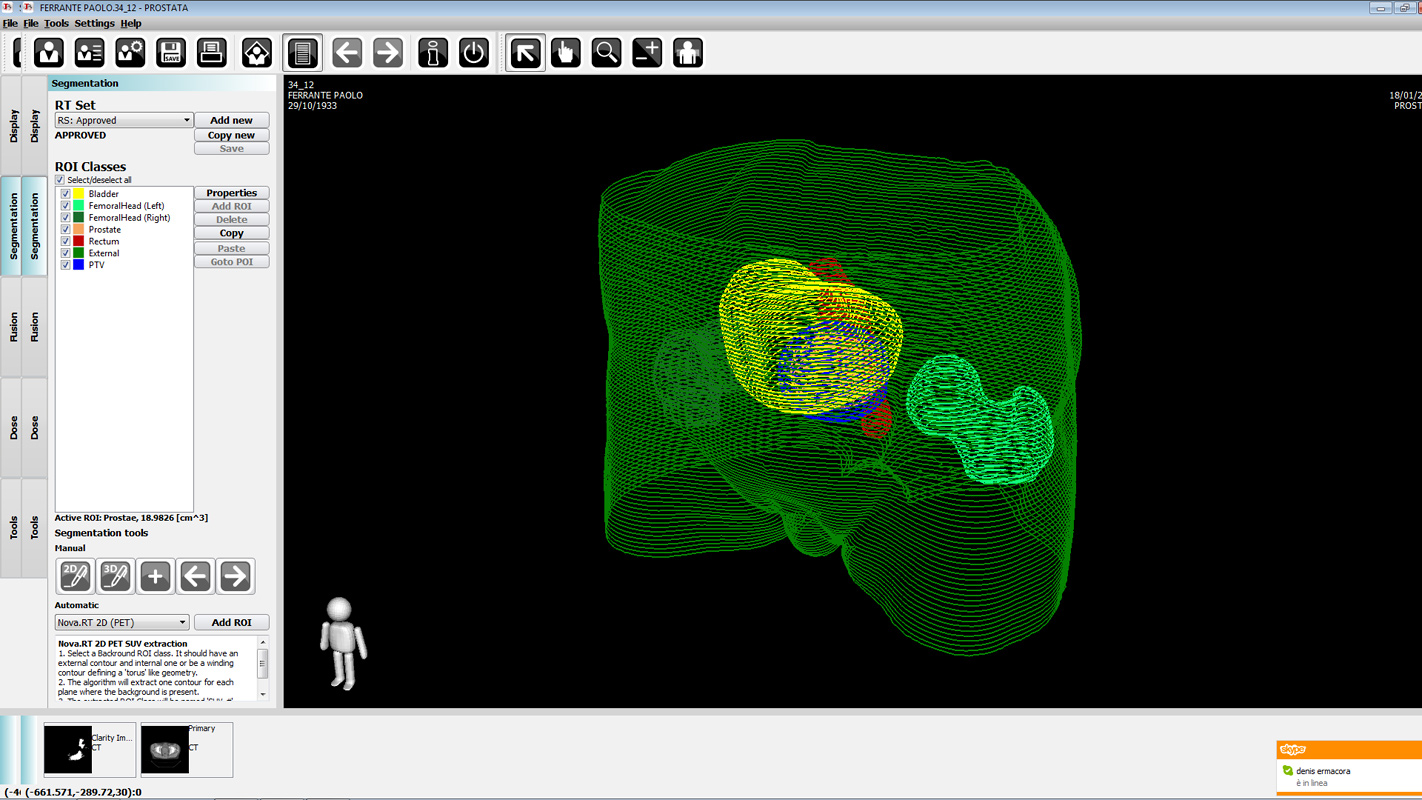
Task: Click the Add new button
Action: (x=231, y=120)
